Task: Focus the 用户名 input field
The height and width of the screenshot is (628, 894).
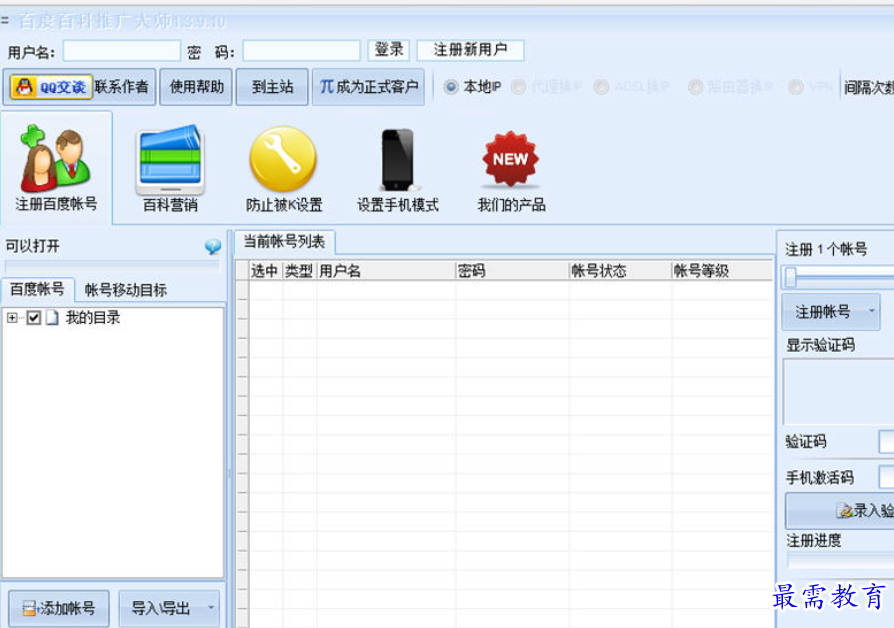Action: point(121,51)
